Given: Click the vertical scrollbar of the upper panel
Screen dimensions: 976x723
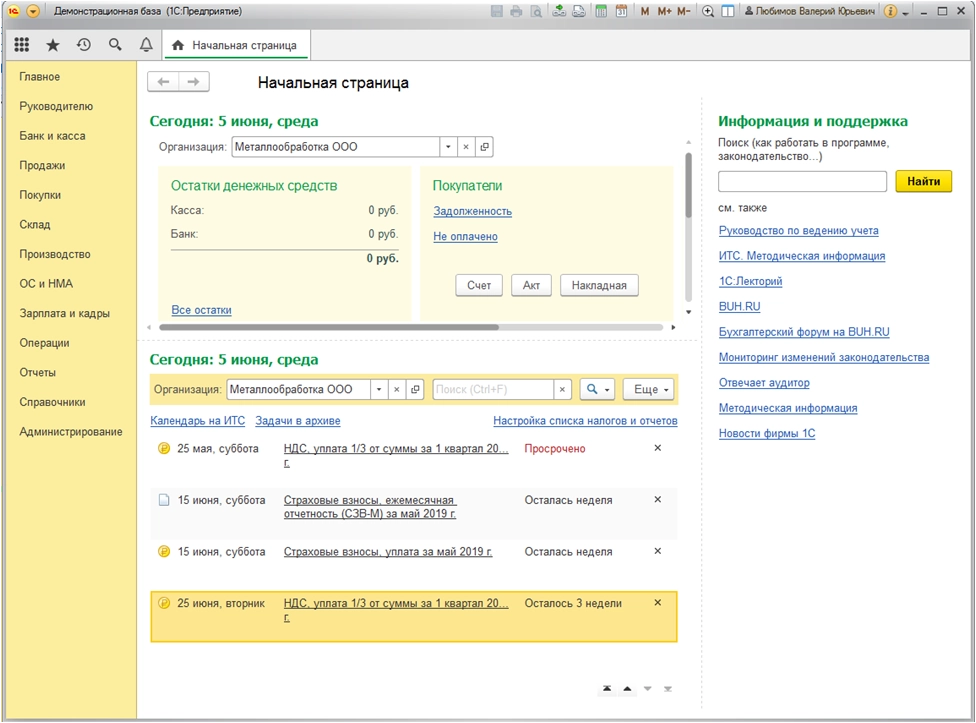Looking at the screenshot, I should coord(688,185).
